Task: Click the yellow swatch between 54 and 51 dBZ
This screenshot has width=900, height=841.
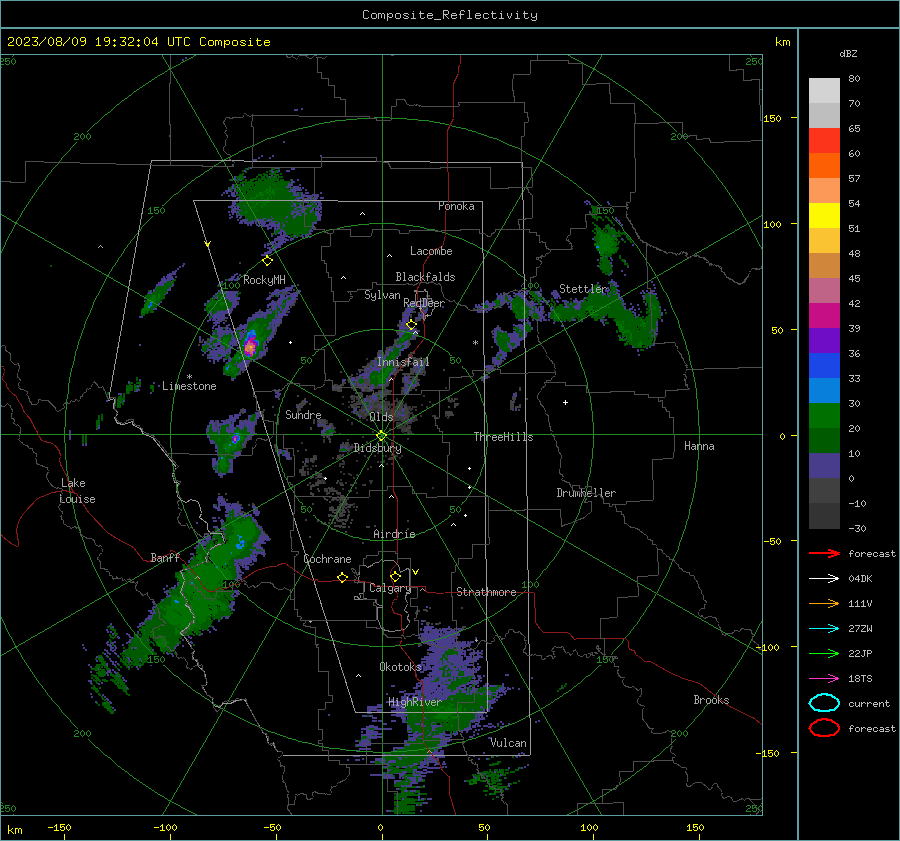Action: click(824, 216)
